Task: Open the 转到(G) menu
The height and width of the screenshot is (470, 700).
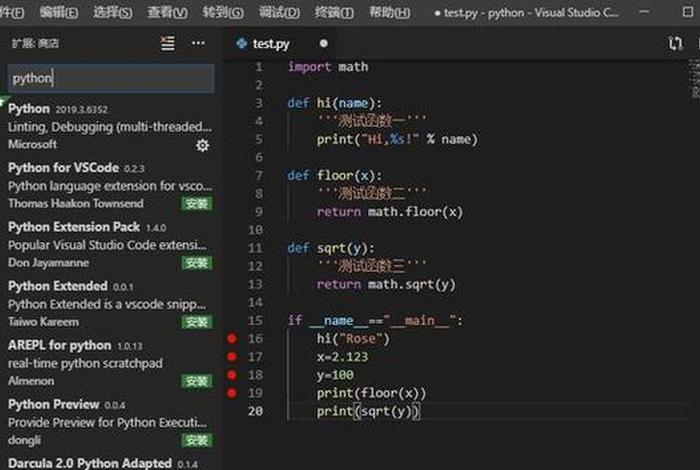Action: pyautogui.click(x=223, y=12)
